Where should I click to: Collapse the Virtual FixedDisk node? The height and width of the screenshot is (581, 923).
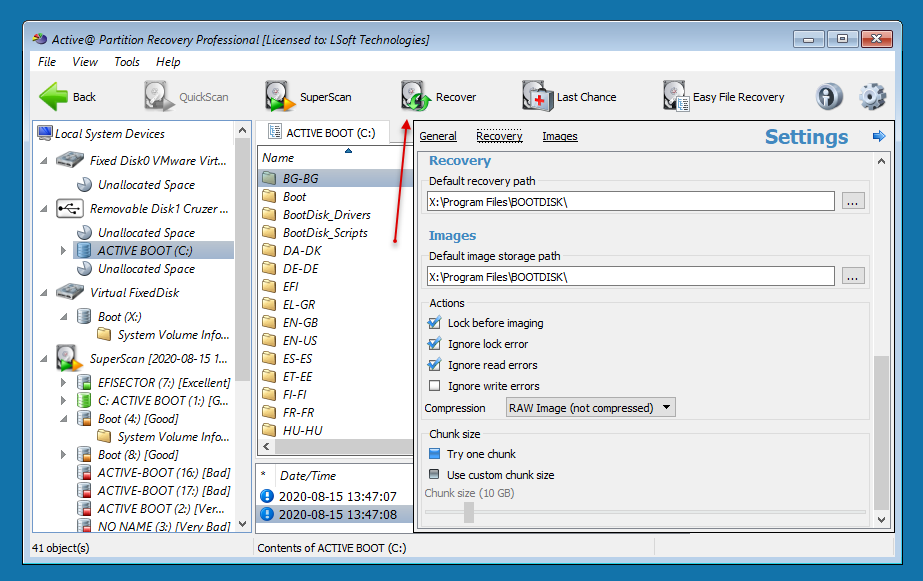click(44, 293)
